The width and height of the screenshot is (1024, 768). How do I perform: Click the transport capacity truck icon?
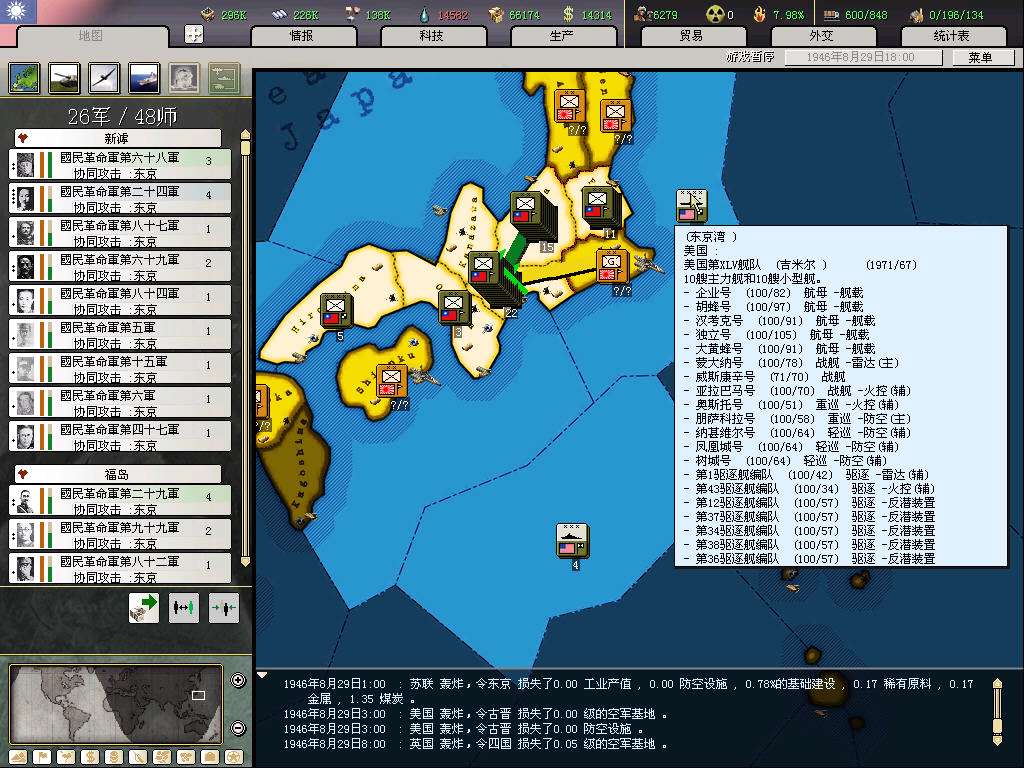point(831,14)
